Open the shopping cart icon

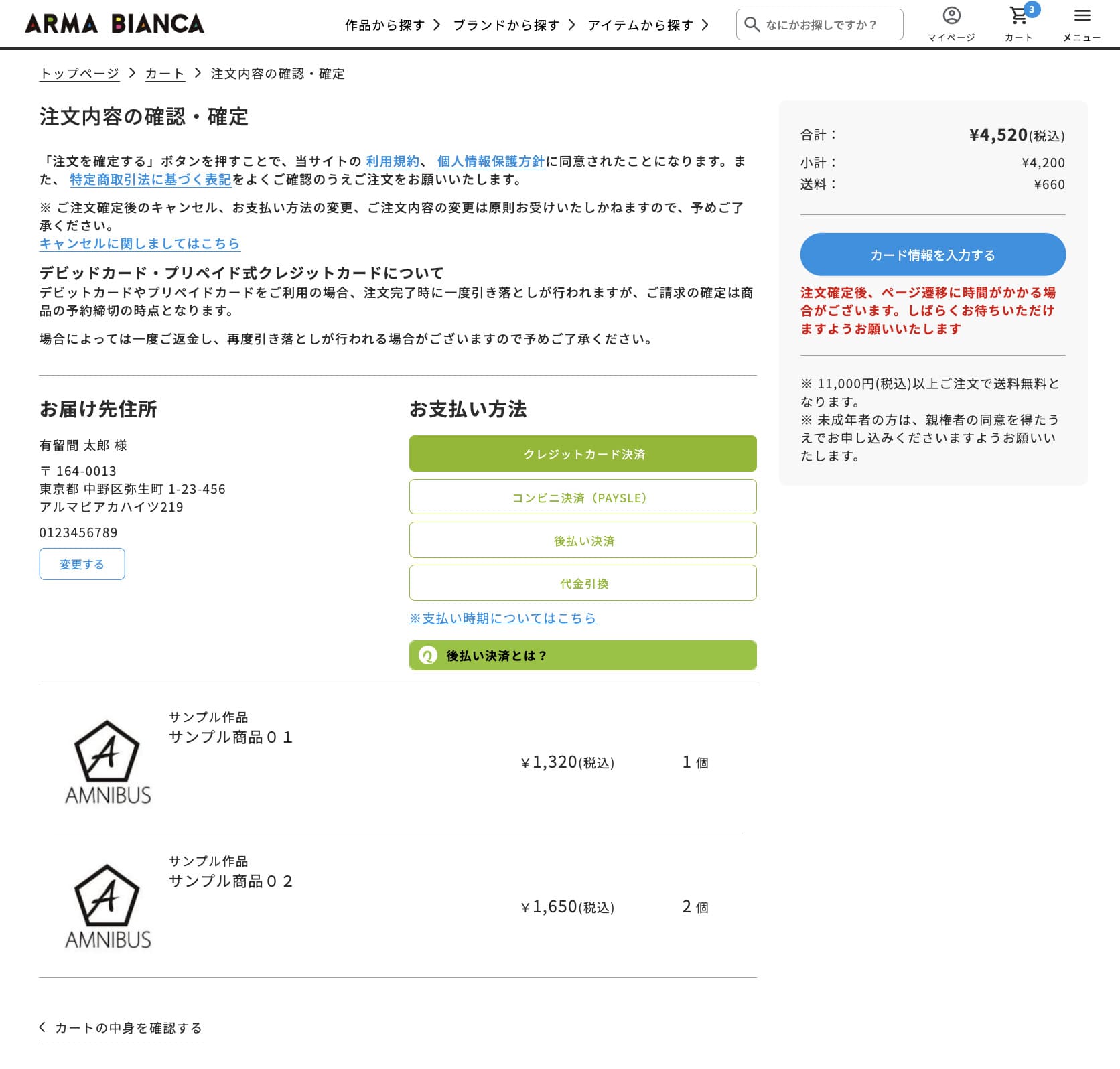[x=1019, y=16]
